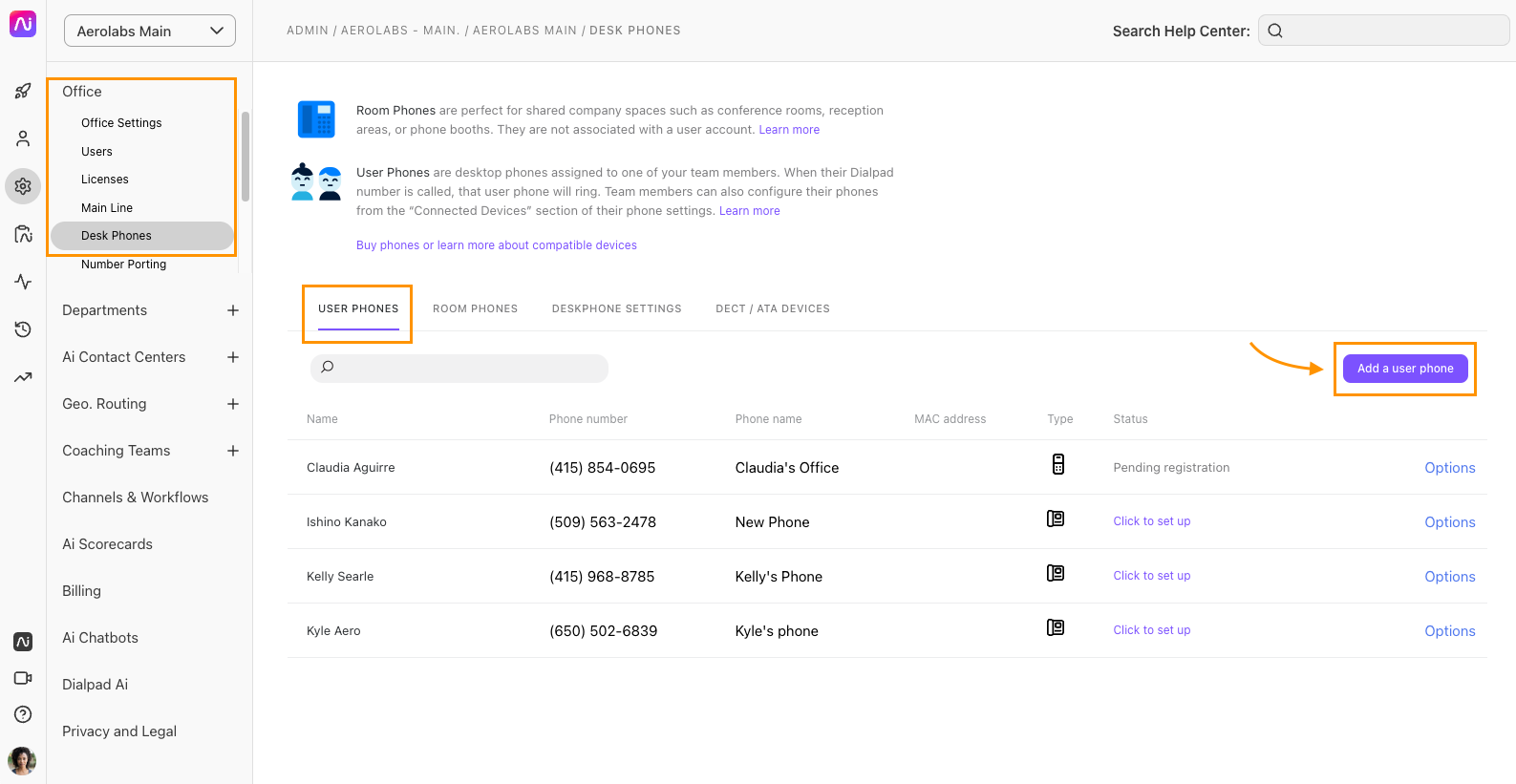
Task: Open the history clock icon in the left rail
Action: pos(23,329)
